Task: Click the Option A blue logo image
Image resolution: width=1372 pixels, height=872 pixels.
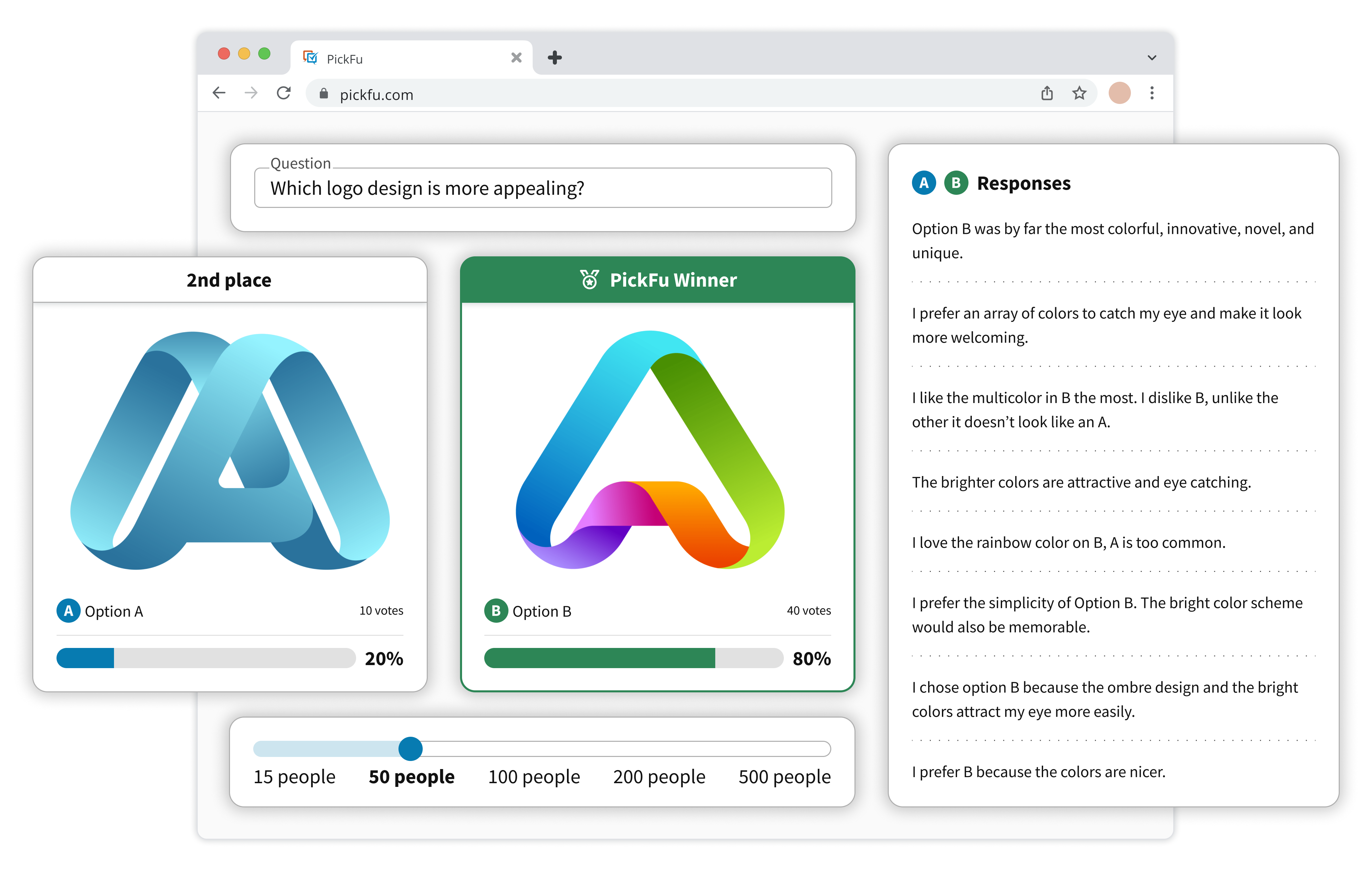Action: click(230, 450)
